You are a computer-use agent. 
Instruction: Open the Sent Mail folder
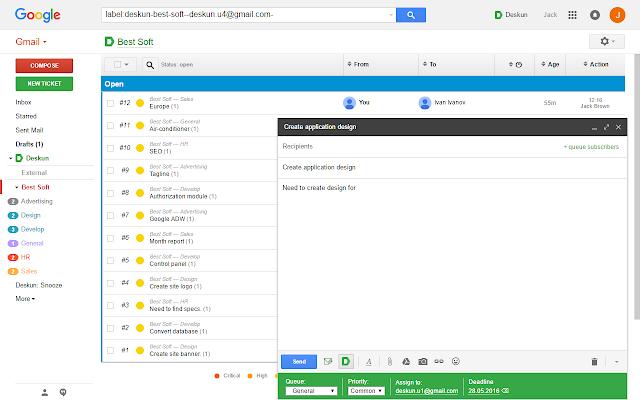tap(33, 130)
